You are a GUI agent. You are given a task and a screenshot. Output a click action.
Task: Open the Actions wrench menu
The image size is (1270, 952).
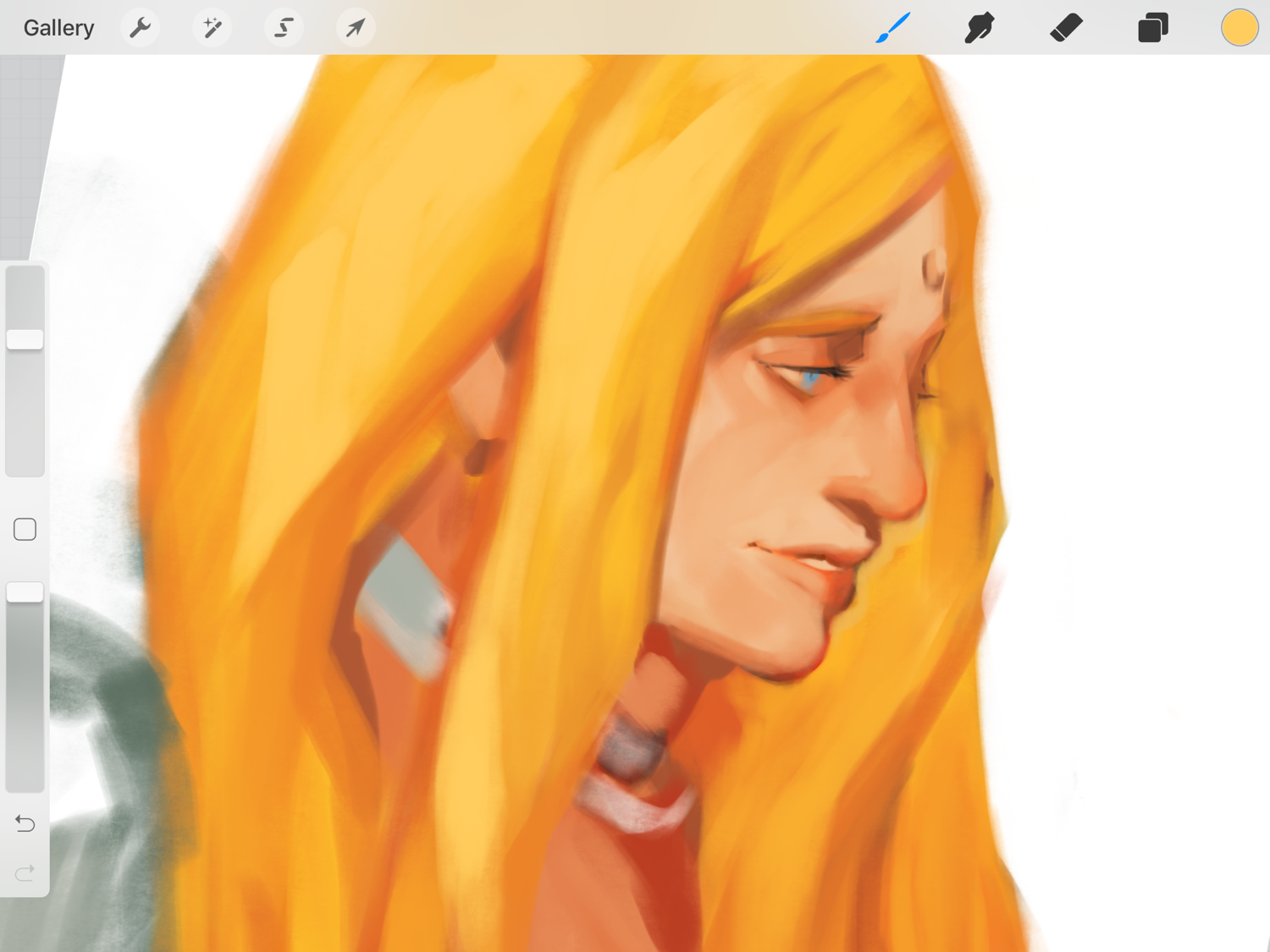click(140, 28)
